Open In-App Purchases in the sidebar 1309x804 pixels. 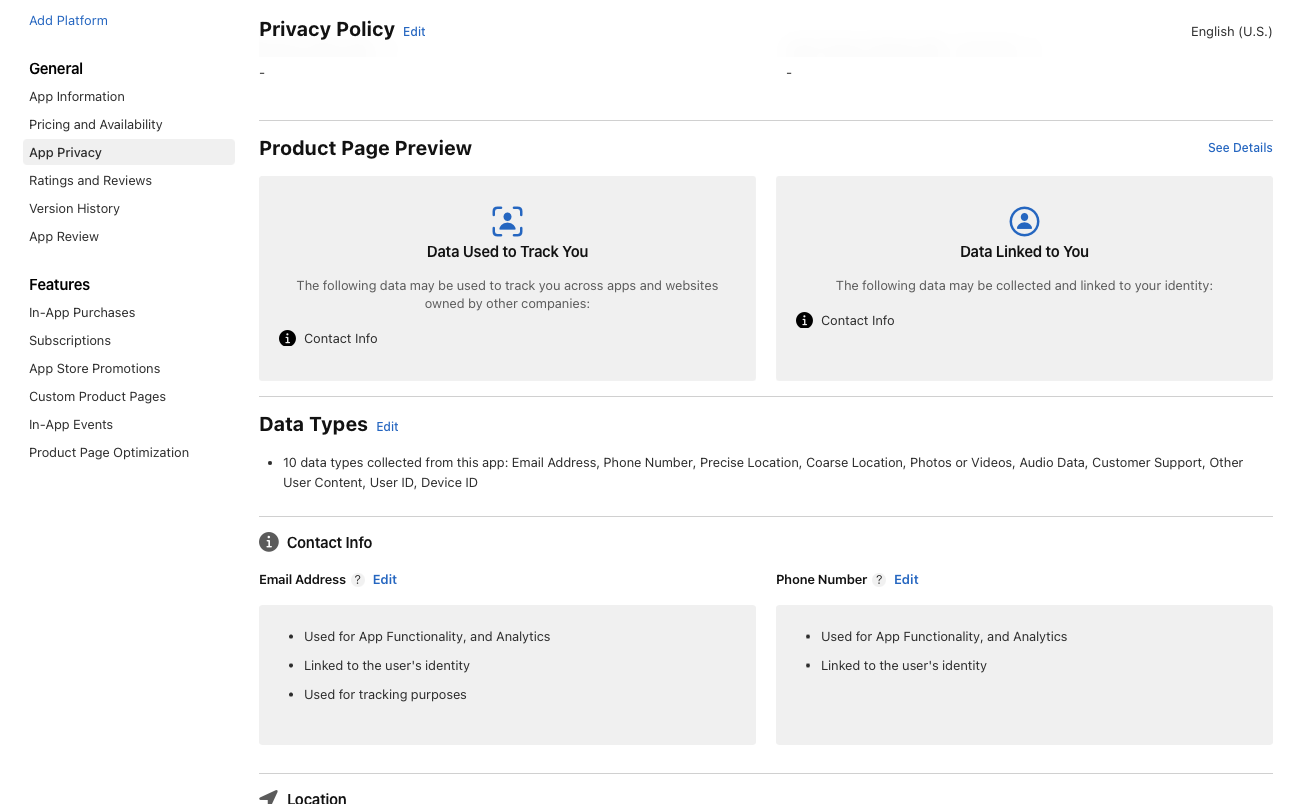82,313
